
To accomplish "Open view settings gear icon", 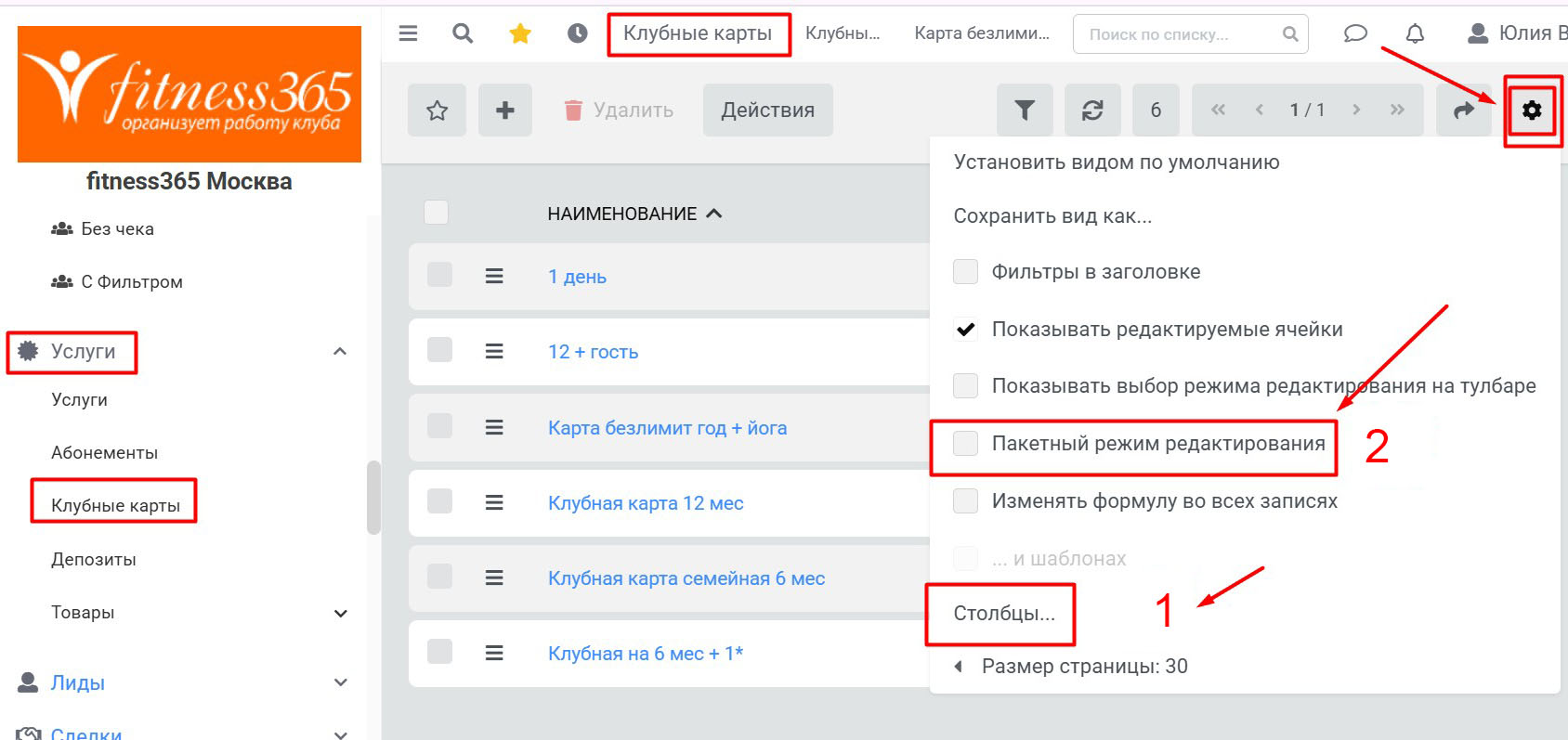I will pos(1532,110).
